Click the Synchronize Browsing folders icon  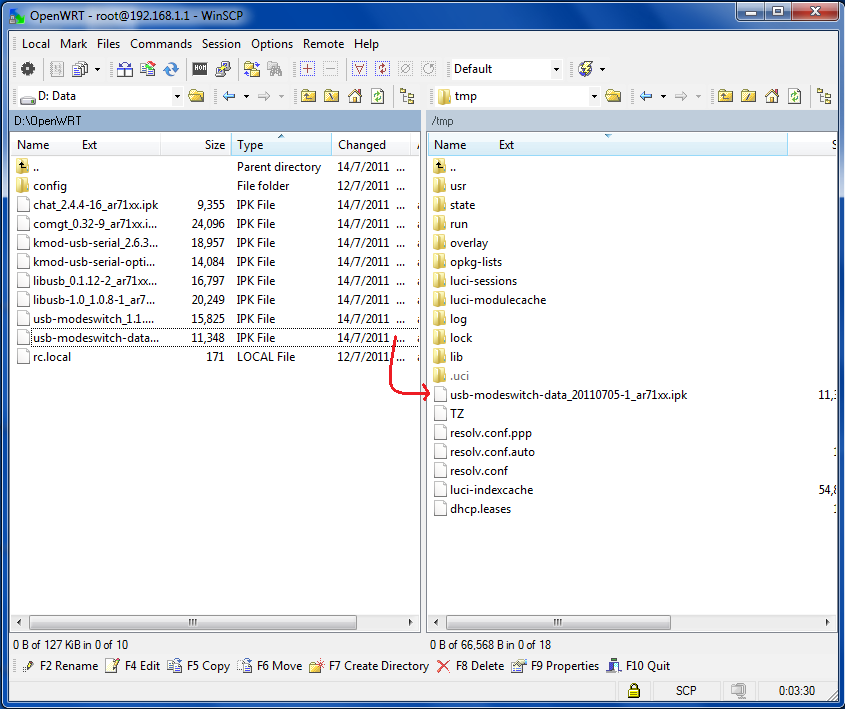point(252,69)
